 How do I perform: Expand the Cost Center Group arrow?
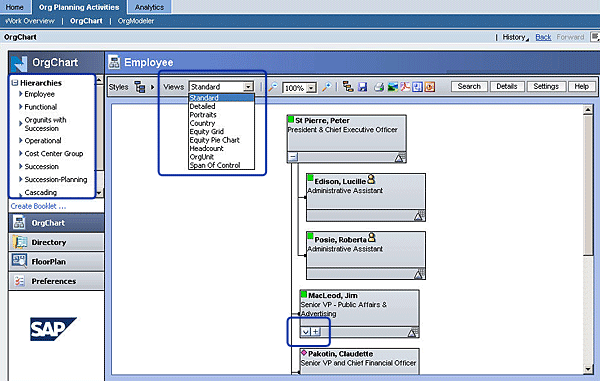(21, 153)
